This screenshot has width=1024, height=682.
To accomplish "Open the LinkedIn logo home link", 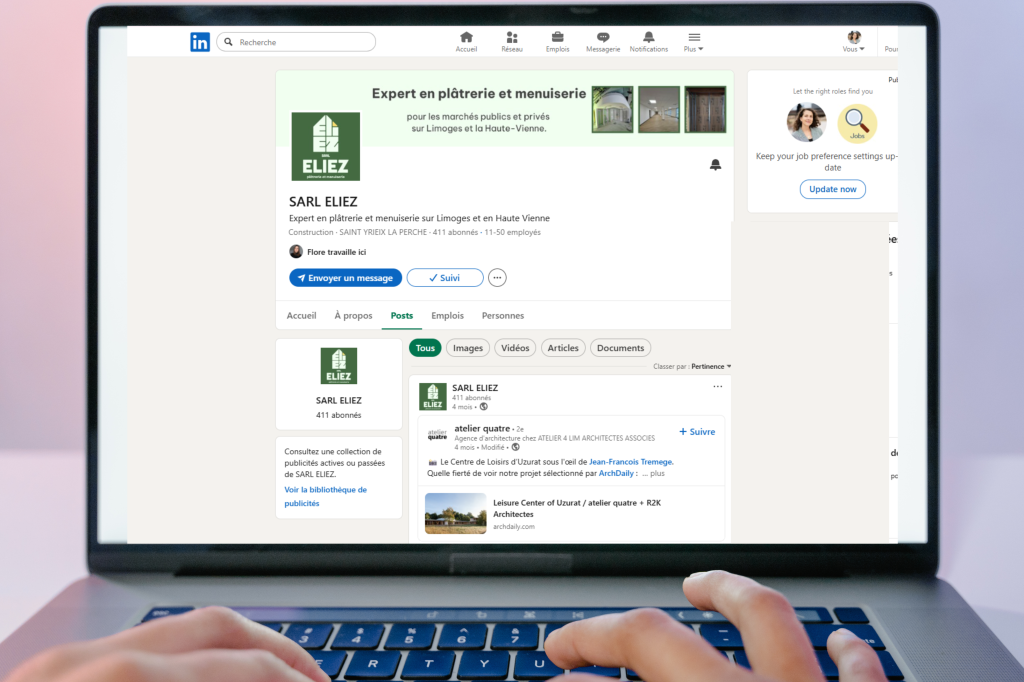I will point(200,42).
